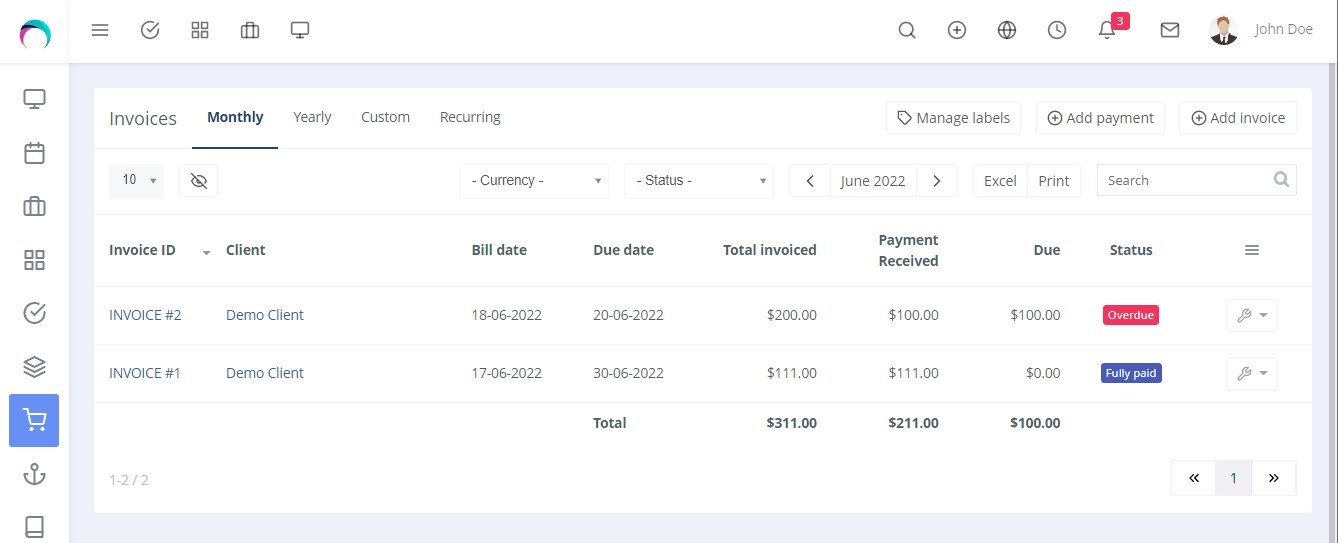Screen dimensions: 1338x543
Task: Sort by Client column header
Action: 246,250
